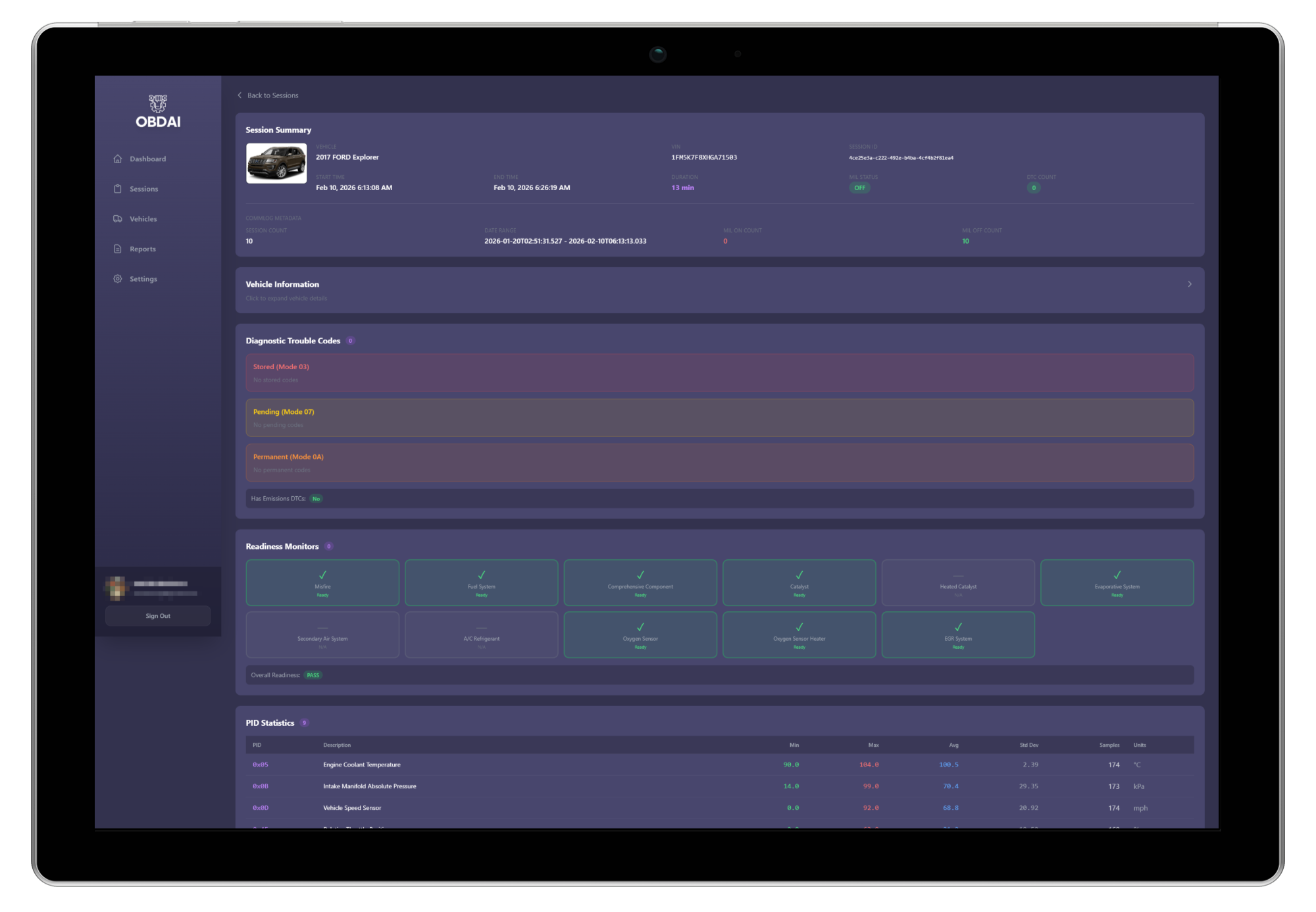Click the Sessions clipboard icon
Screen dimensions: 1316x912
coord(118,189)
